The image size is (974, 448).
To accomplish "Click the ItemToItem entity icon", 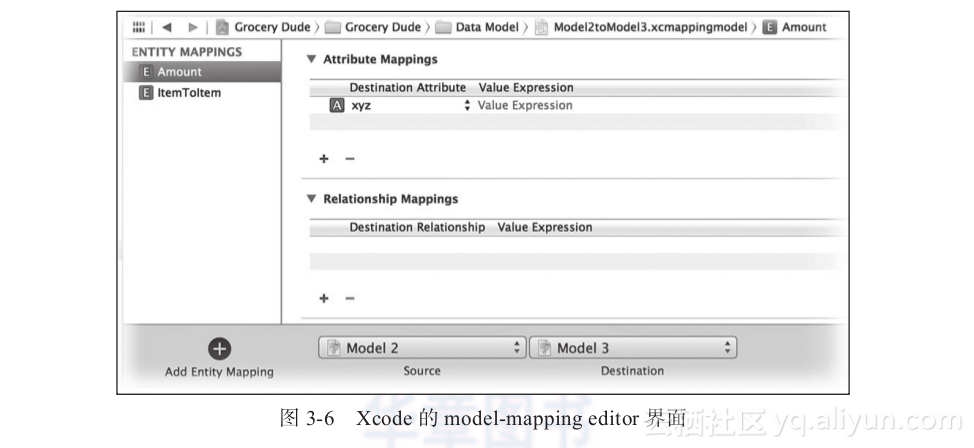I will pyautogui.click(x=146, y=93).
